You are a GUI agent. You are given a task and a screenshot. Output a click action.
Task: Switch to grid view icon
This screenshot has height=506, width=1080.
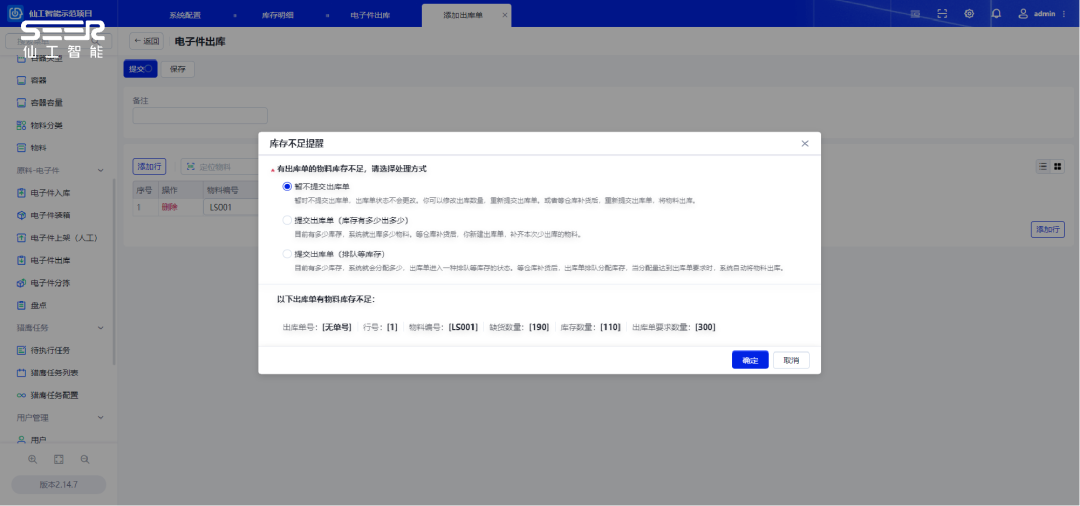[1057, 166]
